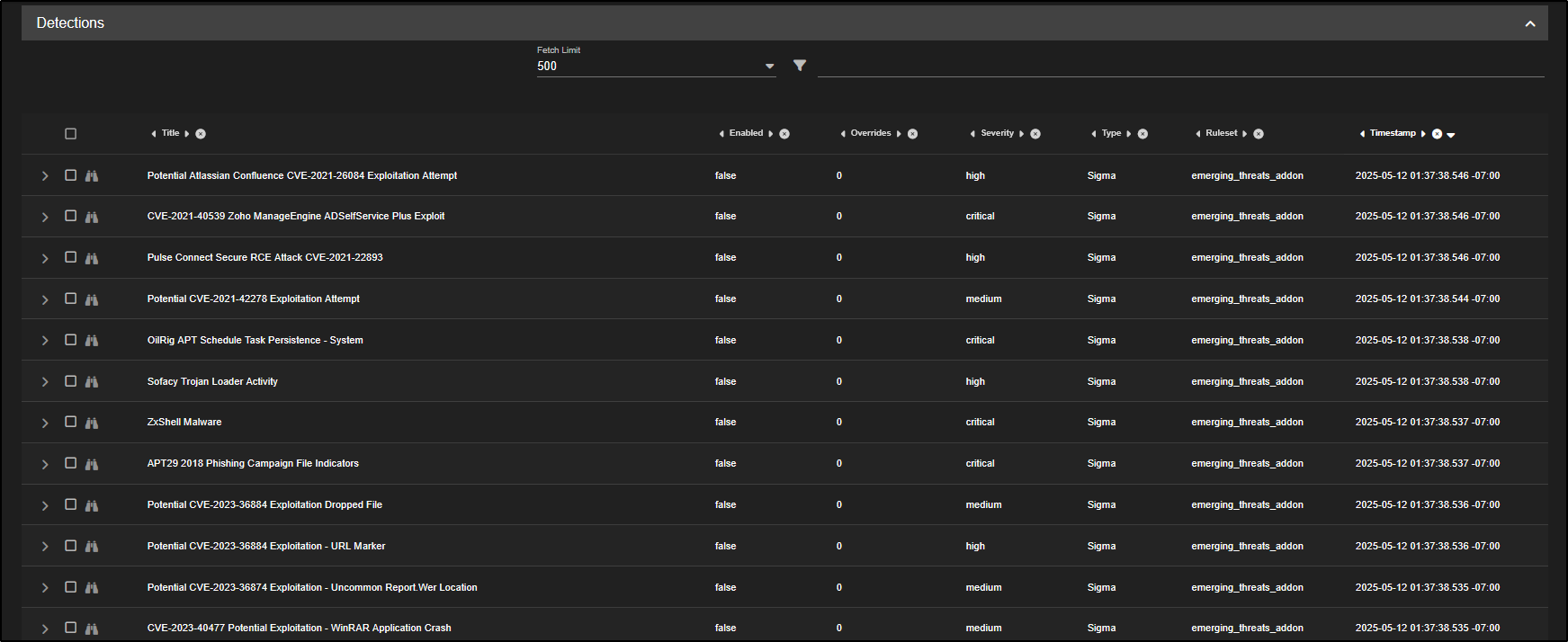This screenshot has width=1568, height=642.
Task: Click binoculars icon for Sofacy Trojan Loader Activity
Action: pyautogui.click(x=92, y=382)
